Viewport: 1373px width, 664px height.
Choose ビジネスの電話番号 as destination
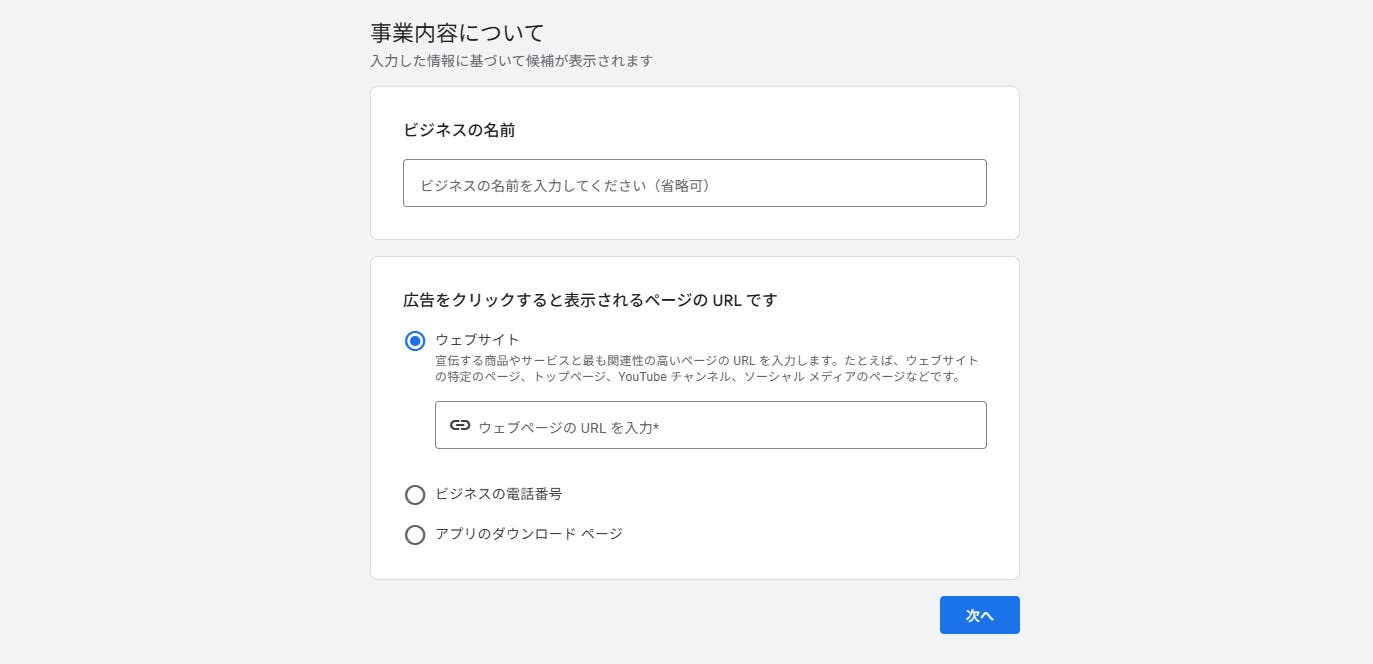[415, 495]
